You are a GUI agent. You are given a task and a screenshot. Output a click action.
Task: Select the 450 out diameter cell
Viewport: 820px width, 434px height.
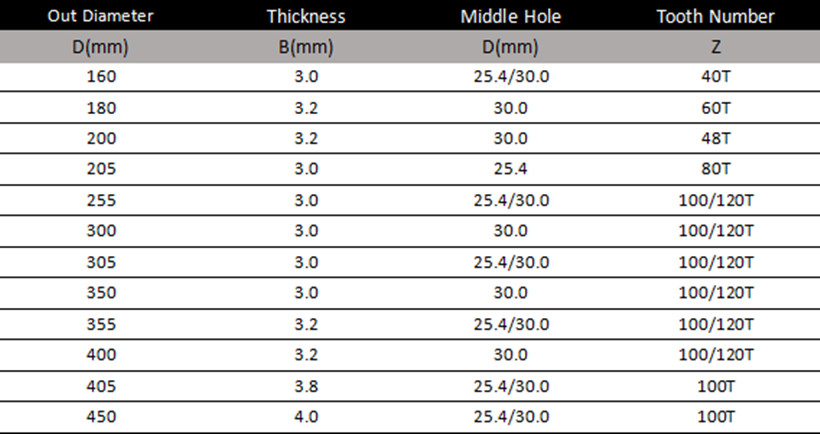click(x=101, y=417)
